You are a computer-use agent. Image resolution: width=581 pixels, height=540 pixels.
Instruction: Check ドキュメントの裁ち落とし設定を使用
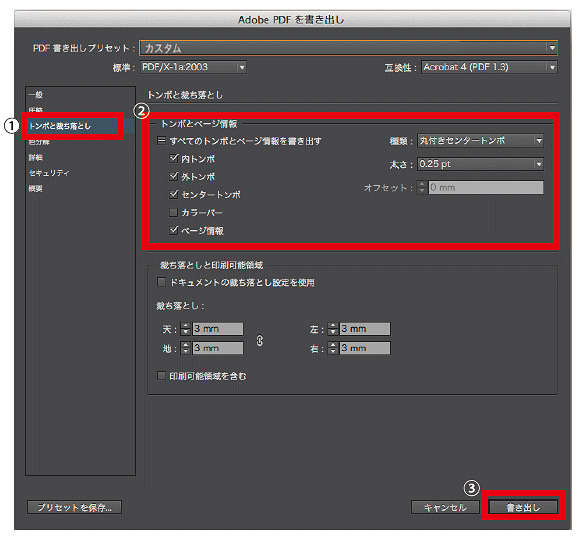coord(162,282)
